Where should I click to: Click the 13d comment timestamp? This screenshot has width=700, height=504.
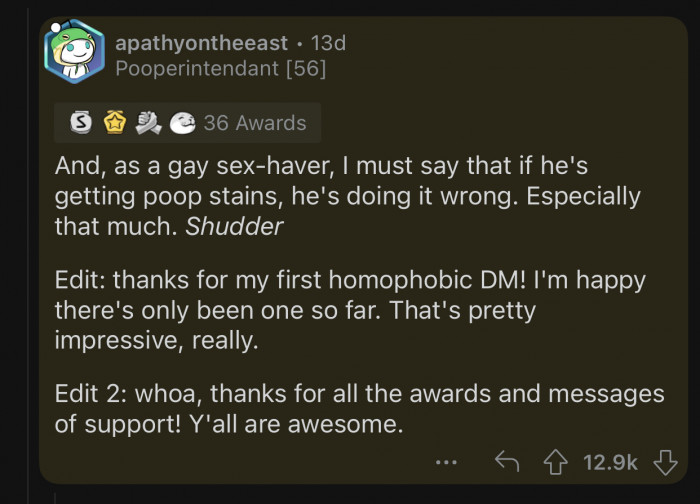coord(328,44)
